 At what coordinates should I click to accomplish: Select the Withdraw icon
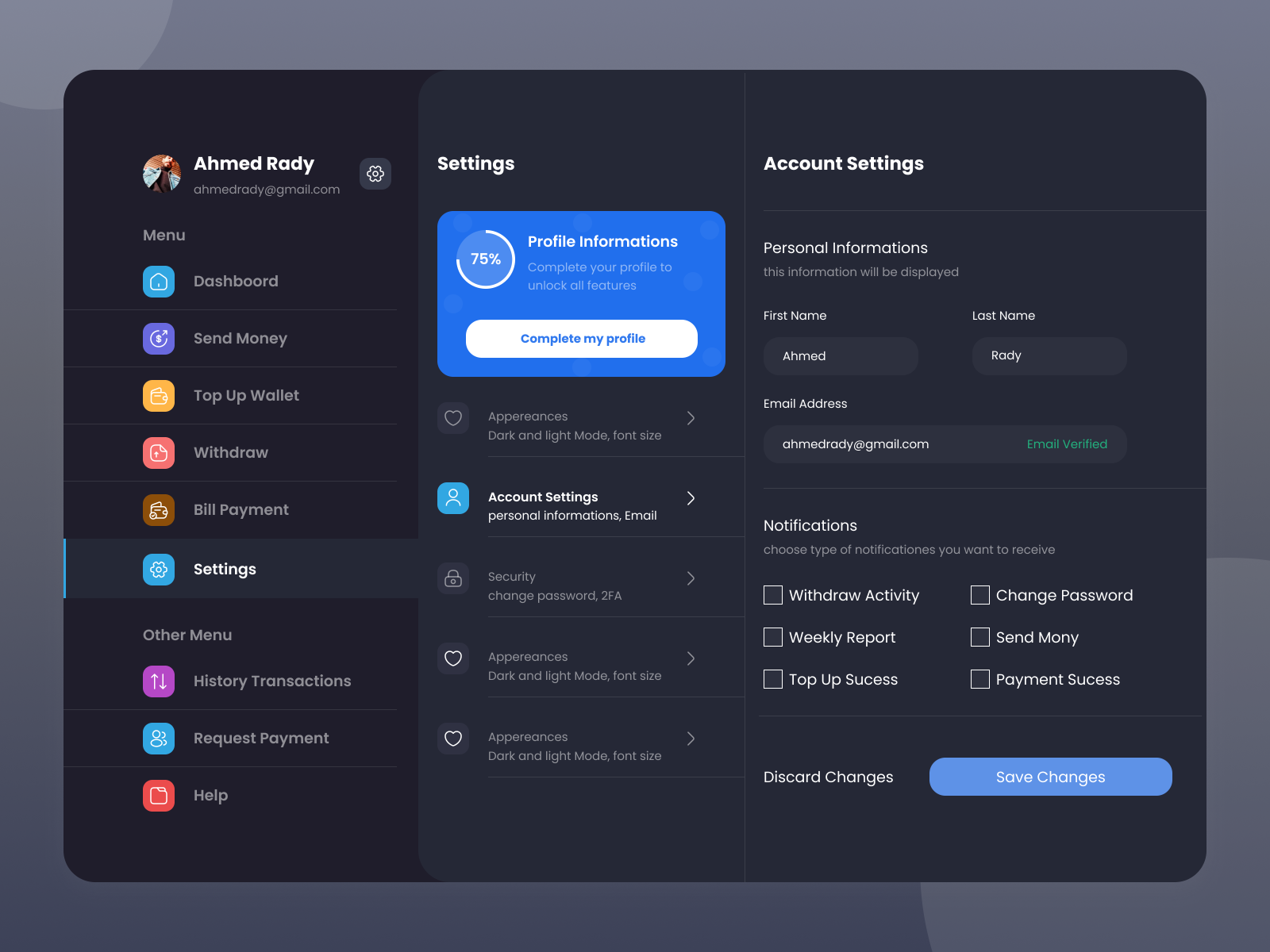click(159, 452)
